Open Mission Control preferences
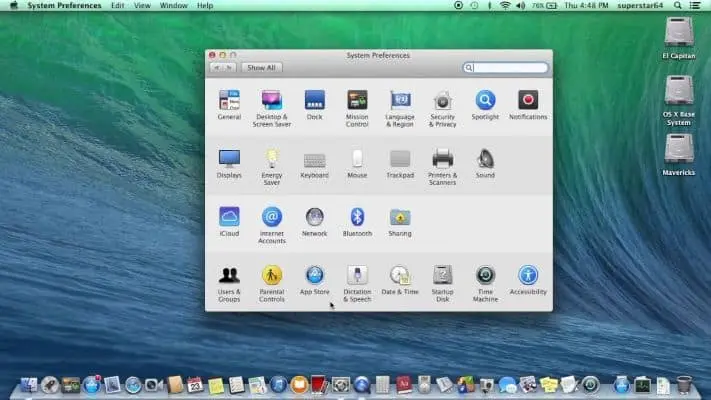Image resolution: width=711 pixels, height=400 pixels. [x=357, y=108]
